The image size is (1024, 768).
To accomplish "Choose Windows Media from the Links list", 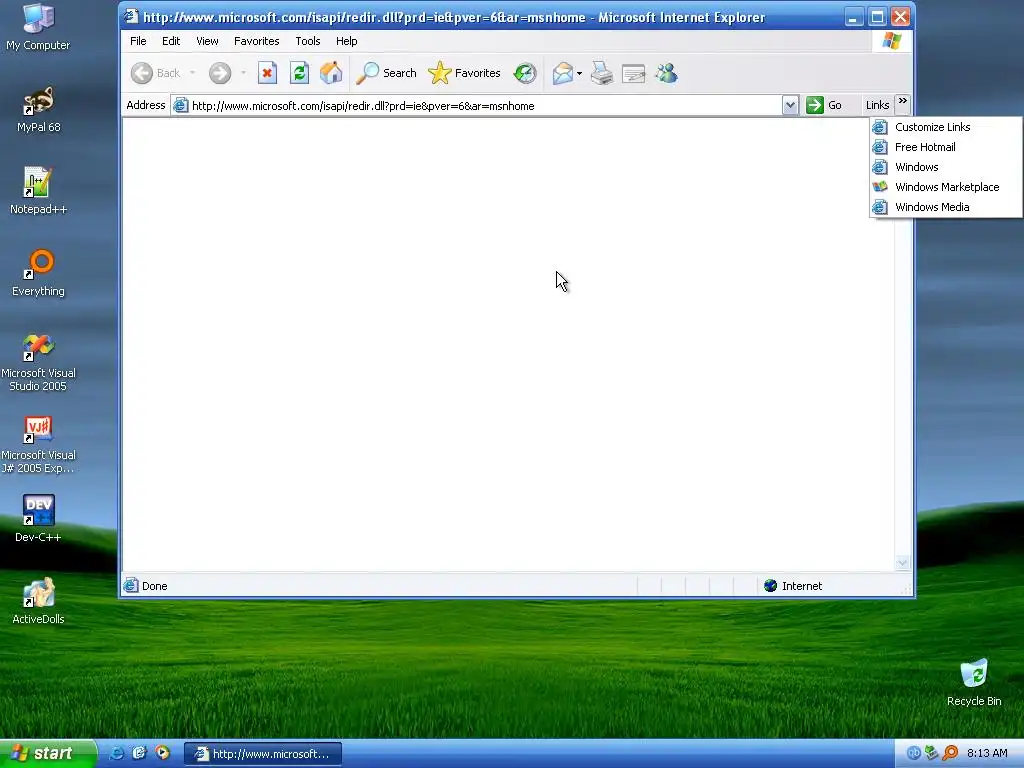I will click(946, 207).
